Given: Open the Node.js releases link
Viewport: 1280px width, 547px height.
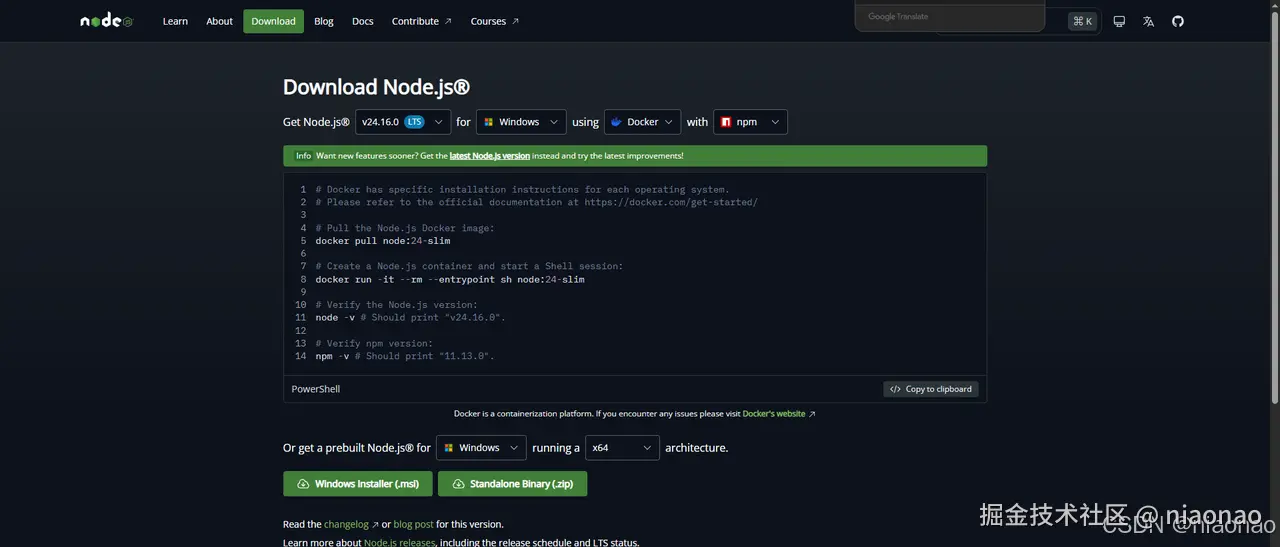Looking at the screenshot, I should coord(400,542).
